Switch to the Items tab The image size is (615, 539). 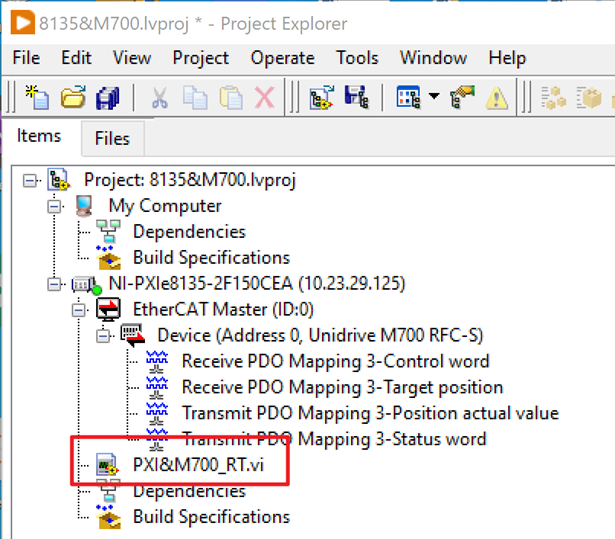point(39,136)
